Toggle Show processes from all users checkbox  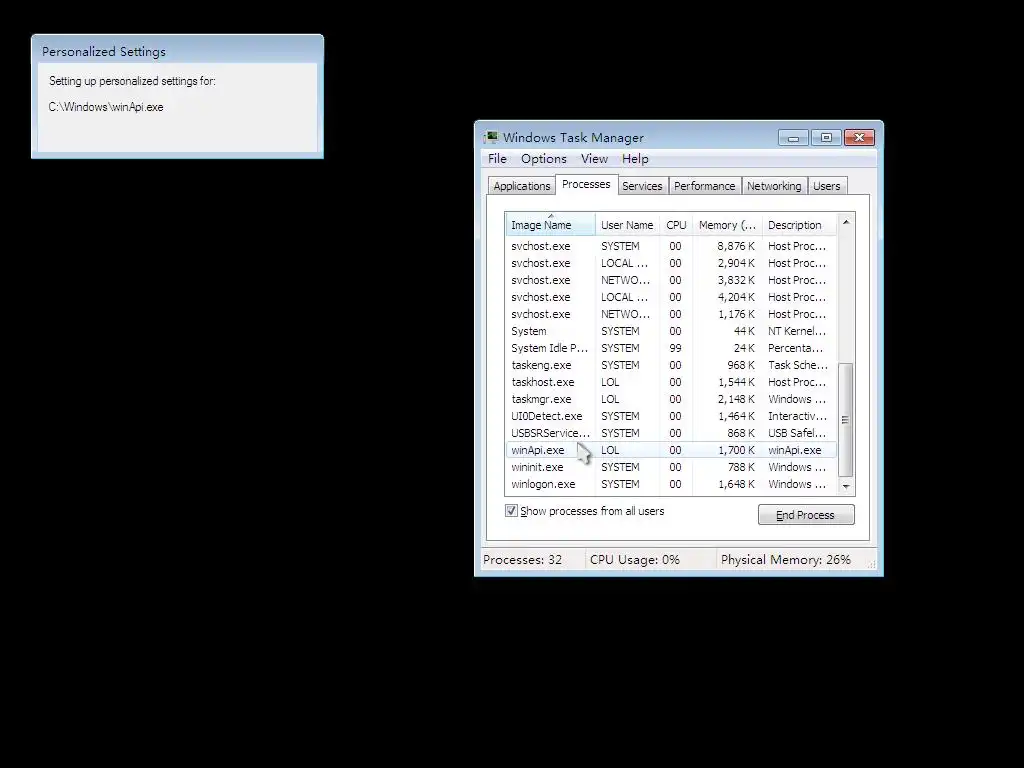click(x=511, y=511)
